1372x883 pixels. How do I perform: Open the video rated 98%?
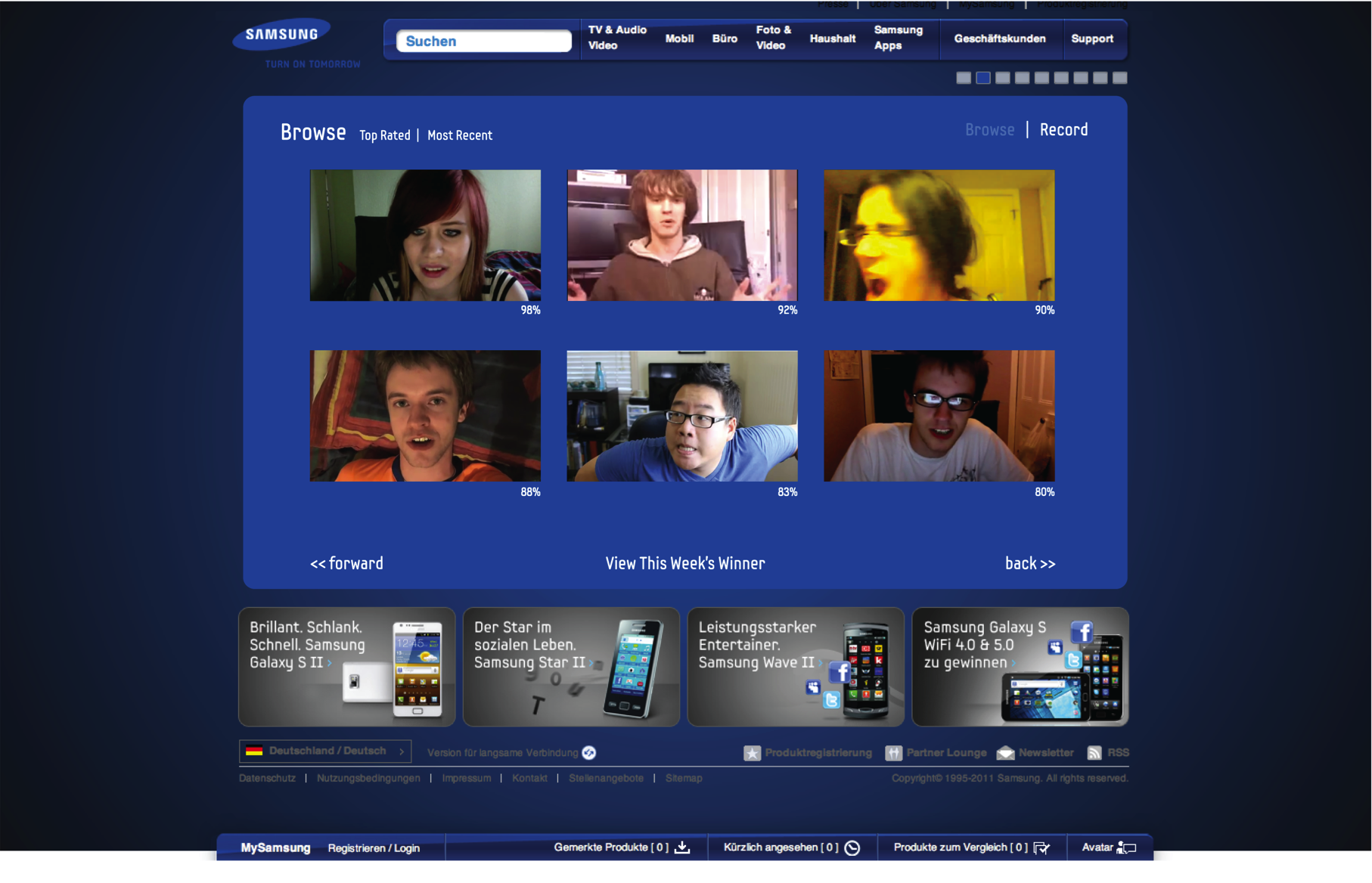click(425, 235)
